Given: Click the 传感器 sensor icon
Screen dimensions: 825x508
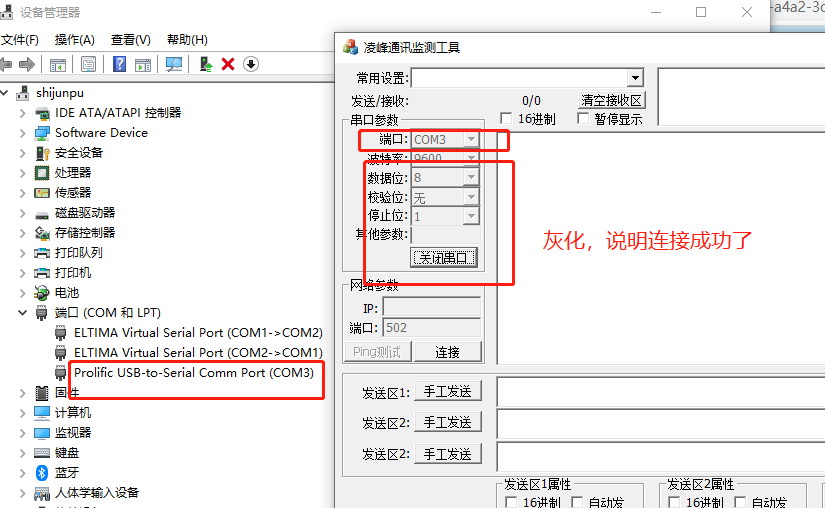Looking at the screenshot, I should click(x=42, y=193).
